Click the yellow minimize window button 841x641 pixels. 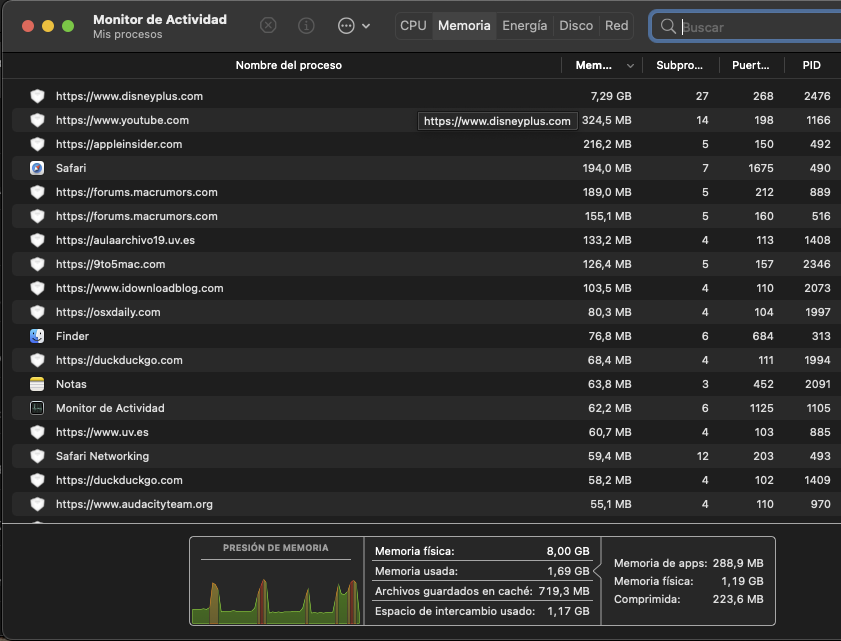click(x=48, y=26)
